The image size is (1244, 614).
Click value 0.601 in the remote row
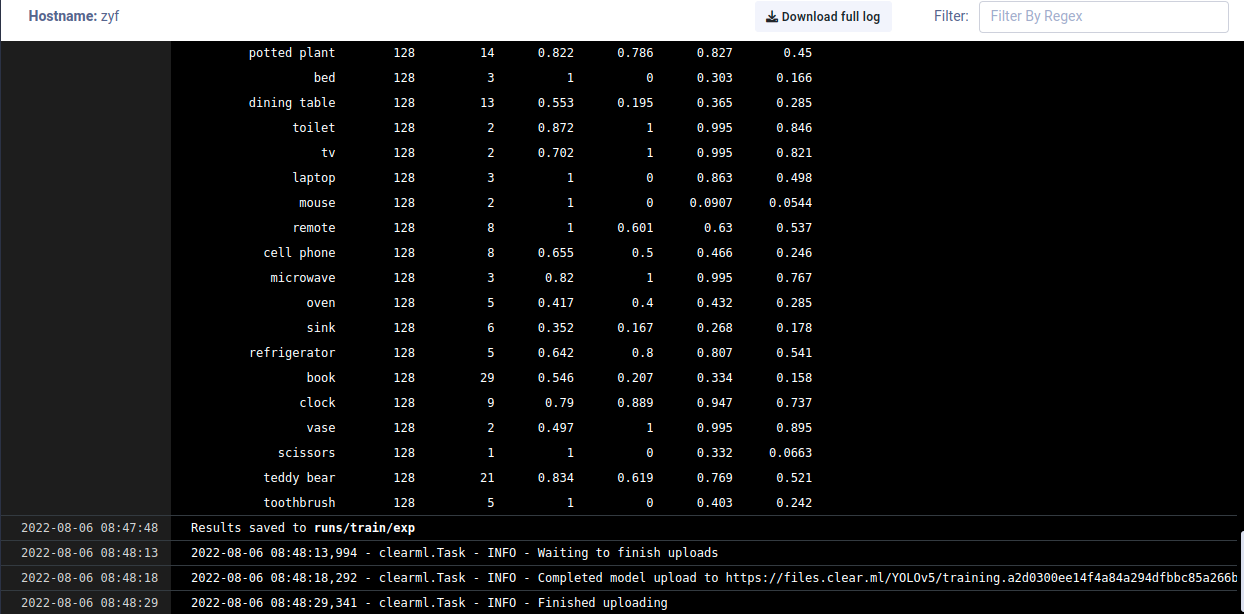[x=635, y=228]
